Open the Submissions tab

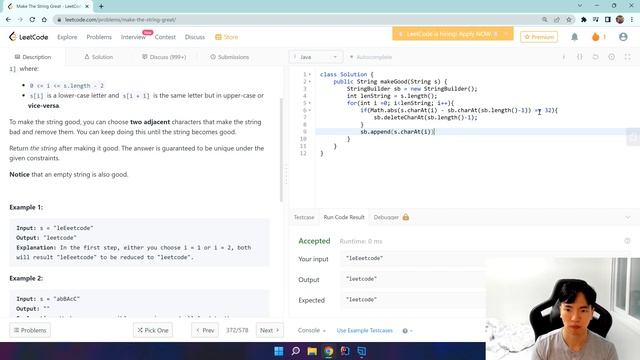coord(229,57)
